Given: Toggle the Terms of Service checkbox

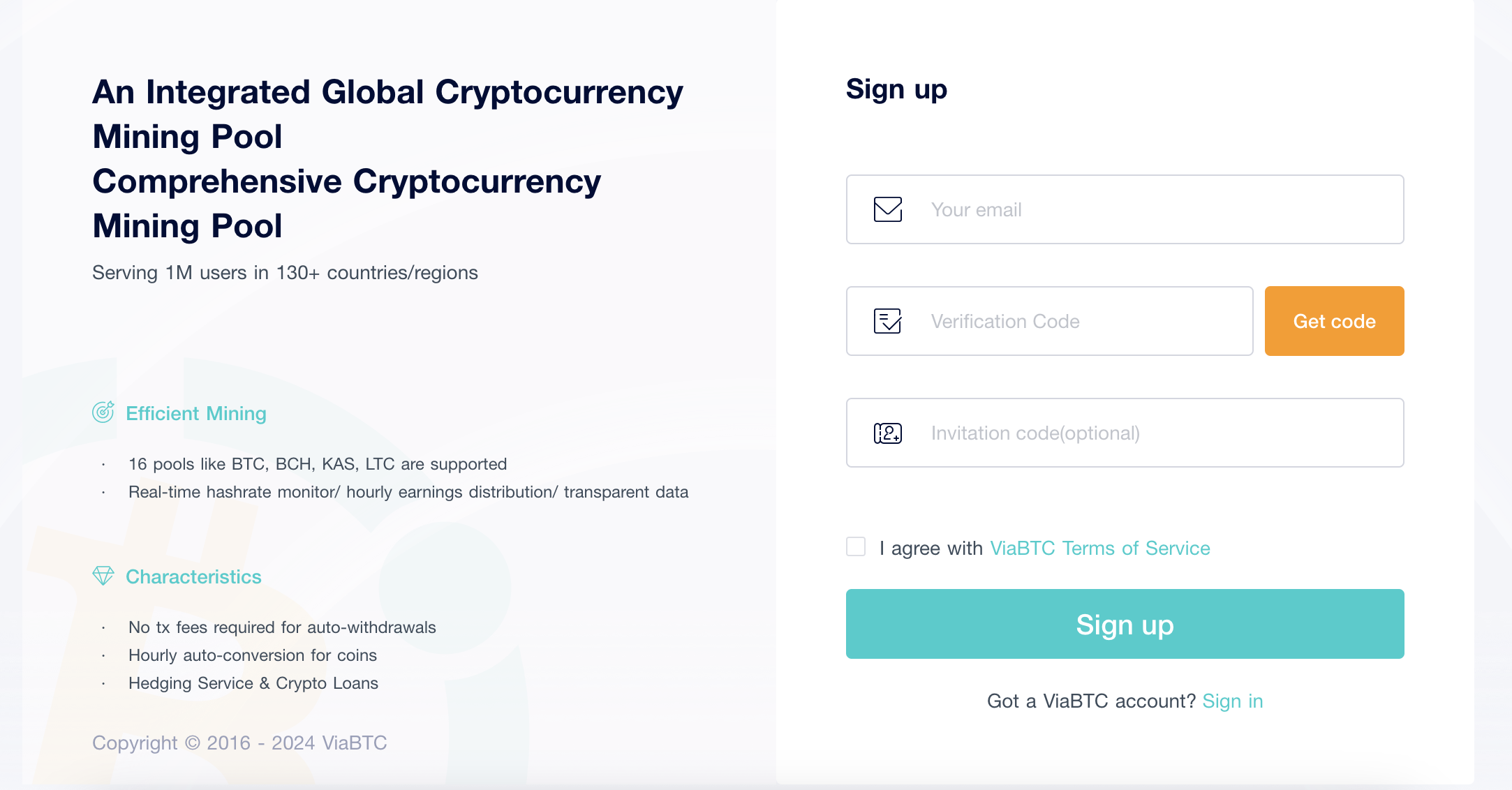Looking at the screenshot, I should tap(856, 547).
